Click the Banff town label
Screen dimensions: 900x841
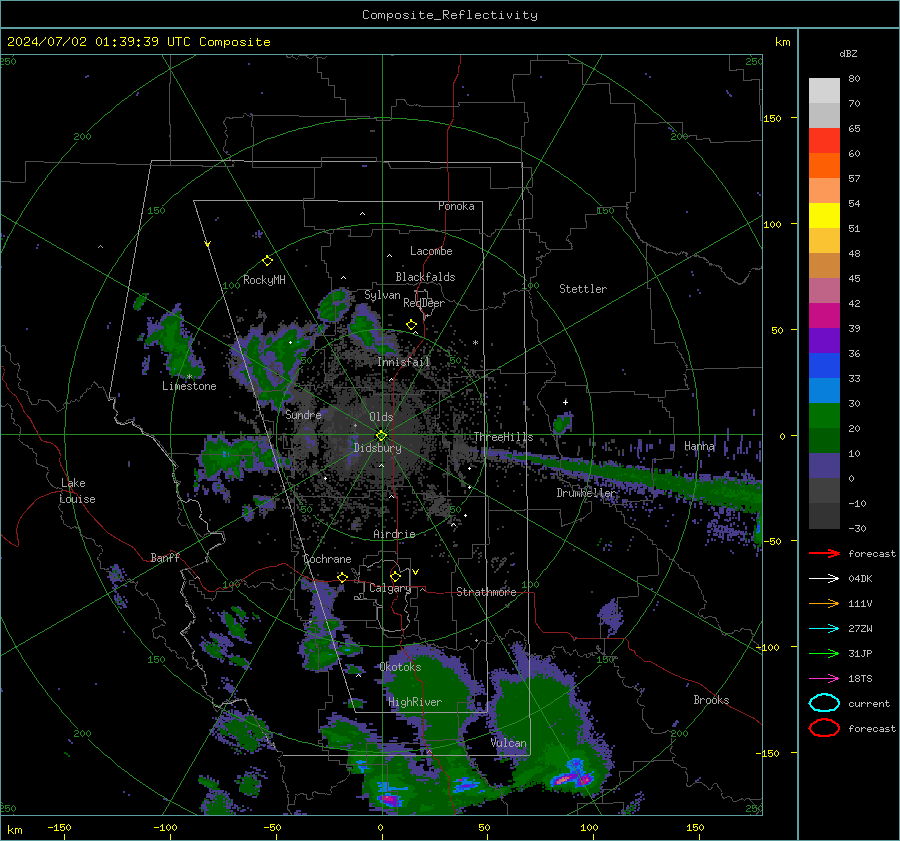[165, 557]
